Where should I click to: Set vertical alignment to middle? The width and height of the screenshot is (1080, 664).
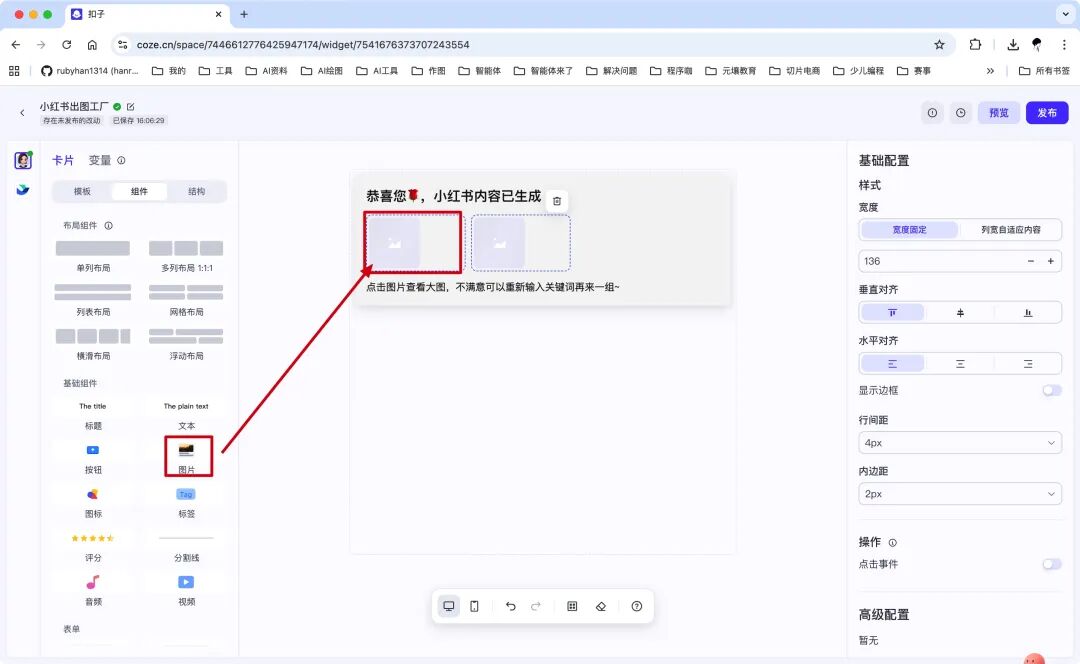960,313
